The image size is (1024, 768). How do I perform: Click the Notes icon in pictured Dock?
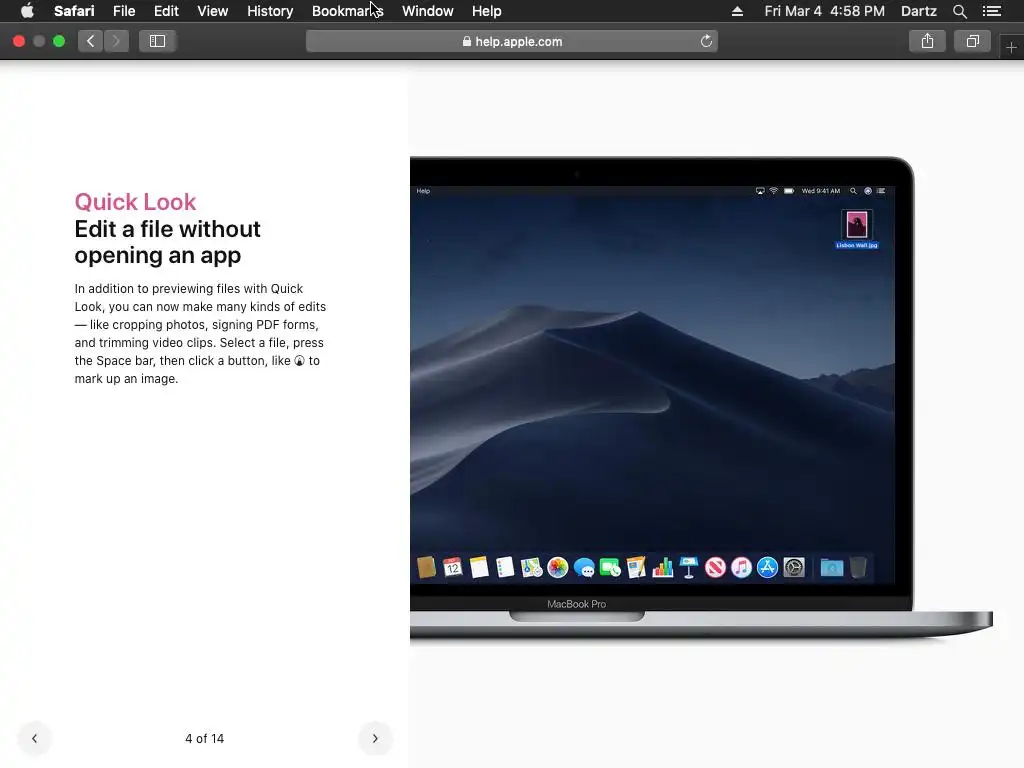coord(479,567)
